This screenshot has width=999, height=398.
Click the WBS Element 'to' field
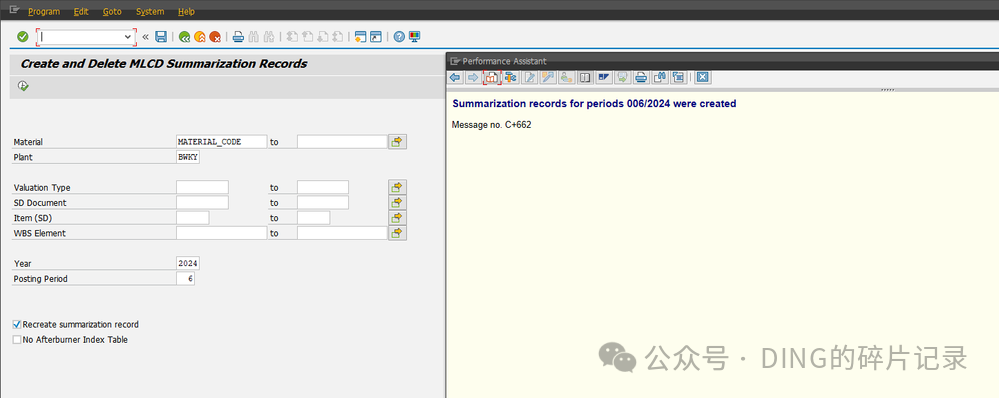(342, 233)
